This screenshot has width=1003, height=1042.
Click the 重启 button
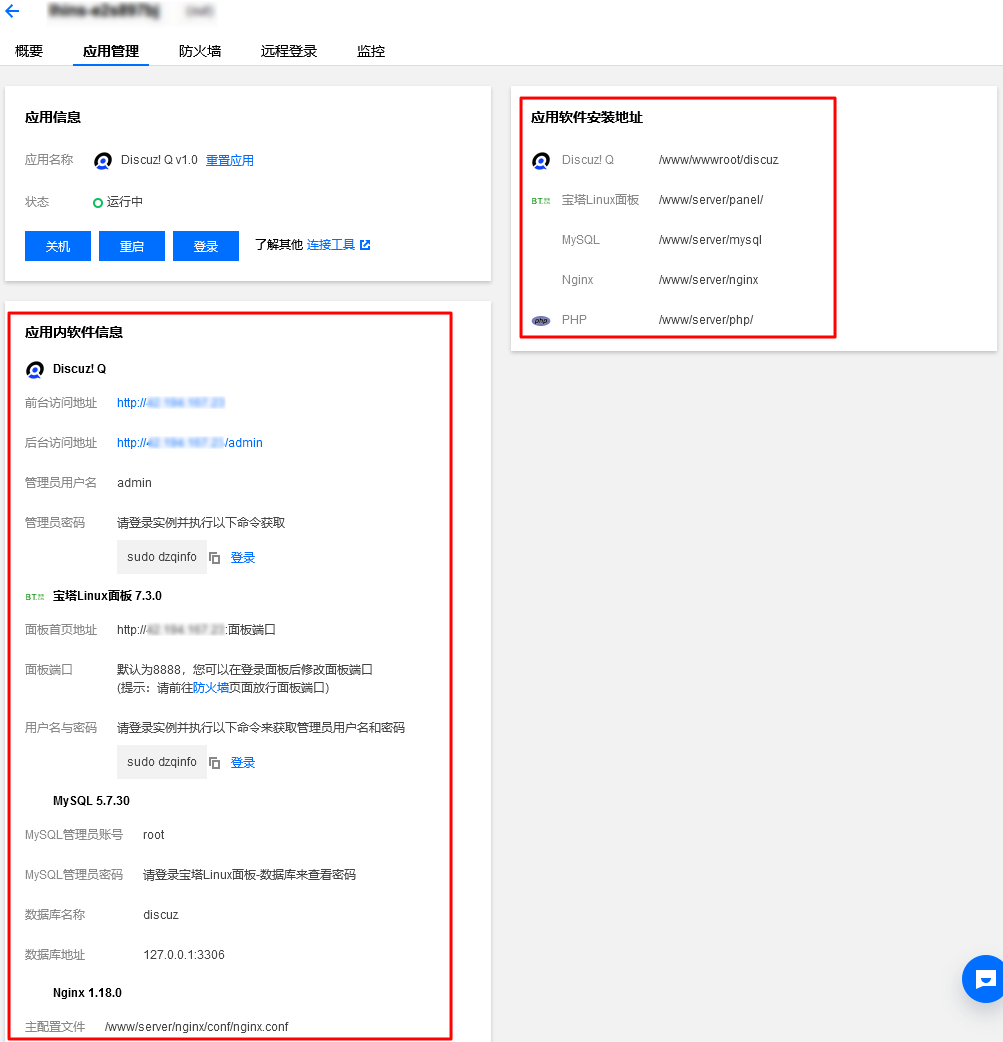point(132,246)
